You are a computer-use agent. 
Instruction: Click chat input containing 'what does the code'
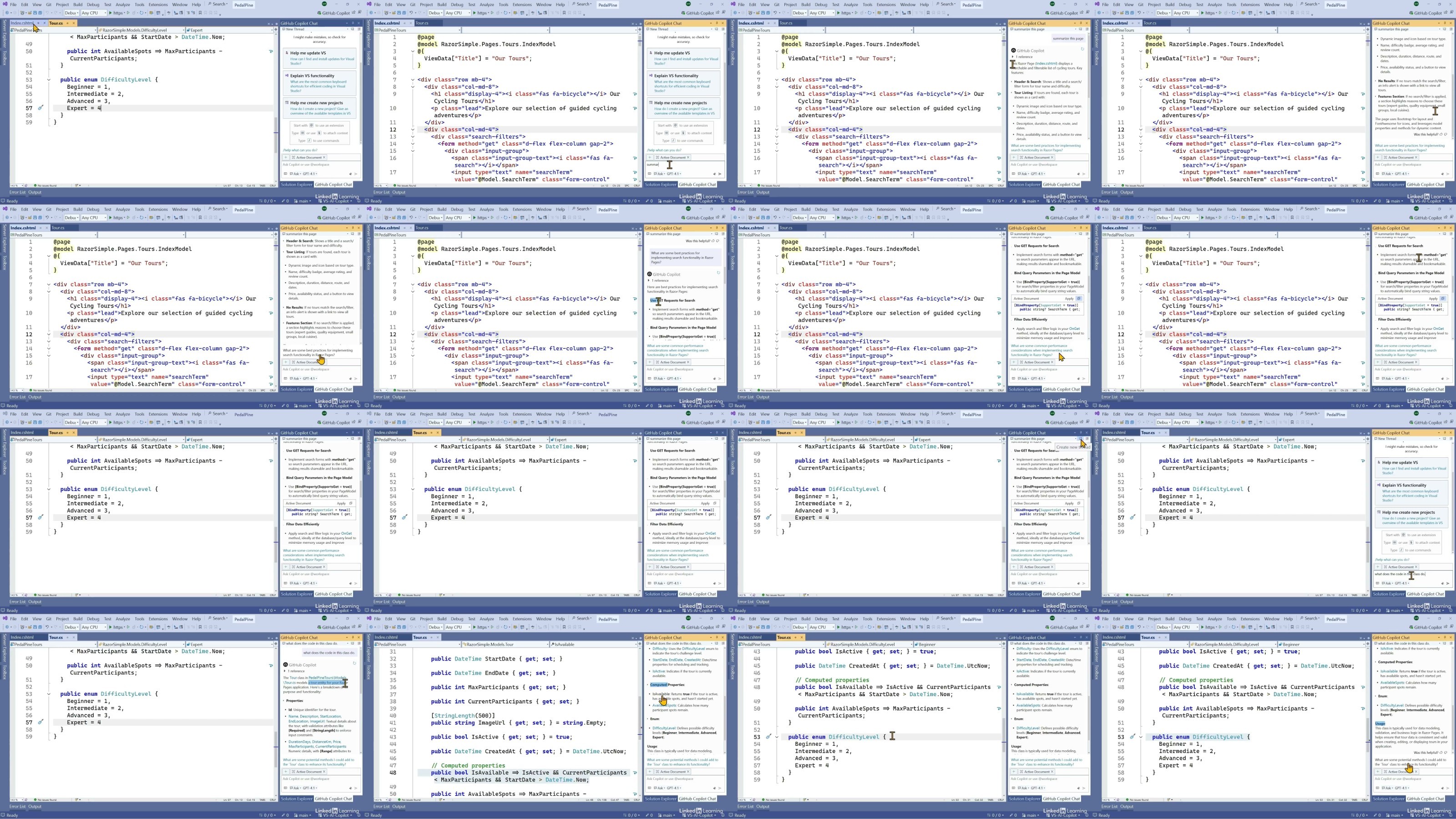click(1400, 574)
